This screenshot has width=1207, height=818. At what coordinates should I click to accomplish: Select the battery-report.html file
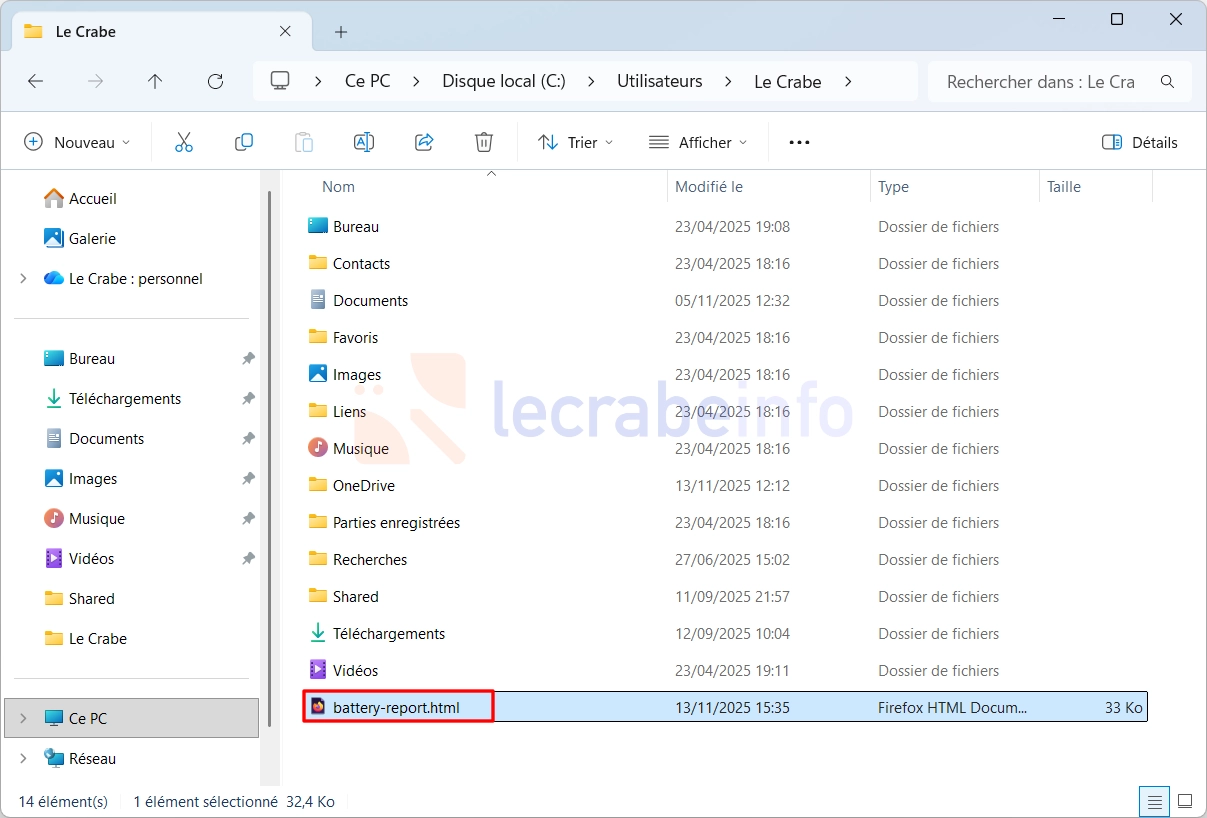tap(396, 707)
